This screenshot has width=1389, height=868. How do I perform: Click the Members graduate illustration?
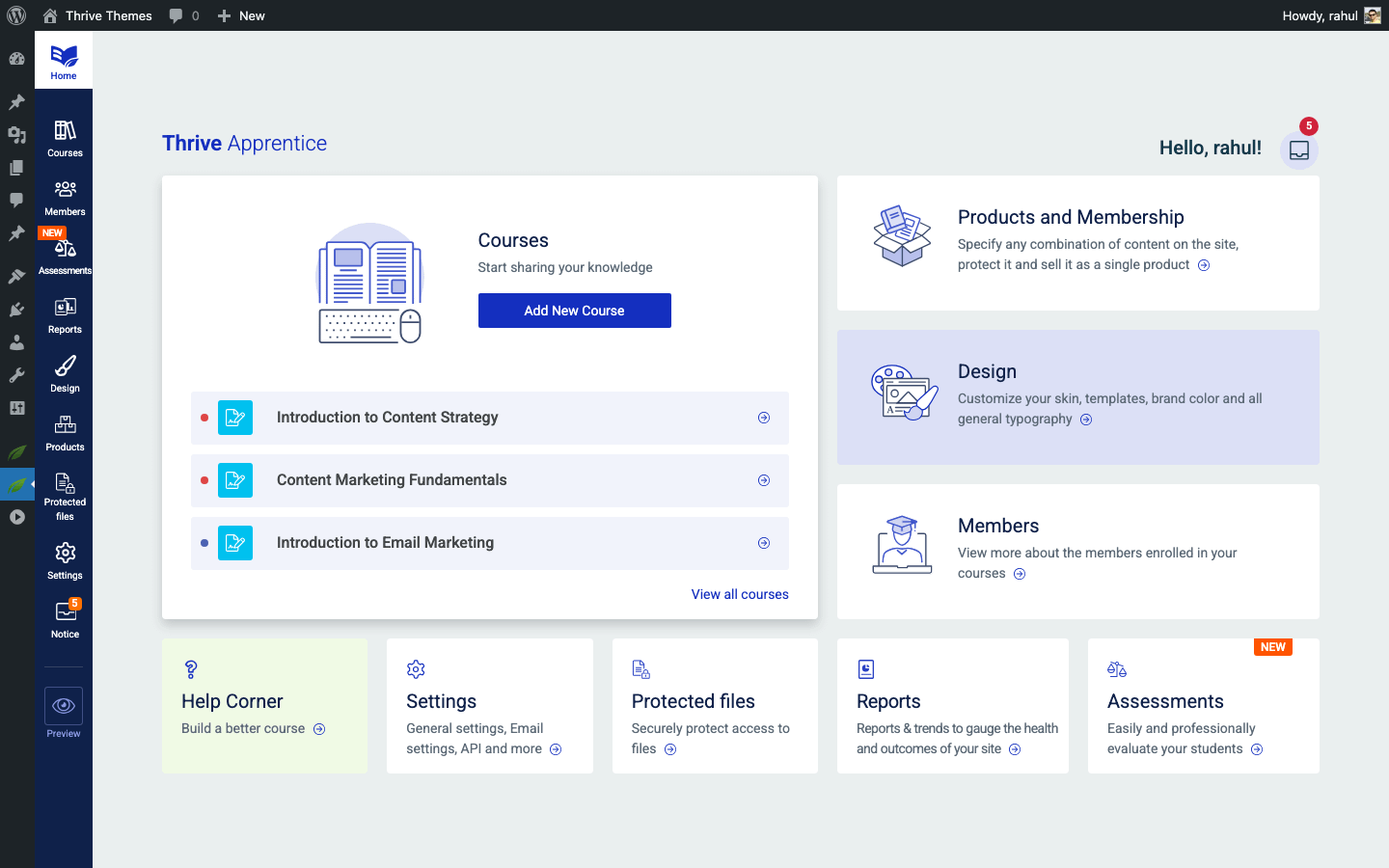pyautogui.click(x=902, y=545)
